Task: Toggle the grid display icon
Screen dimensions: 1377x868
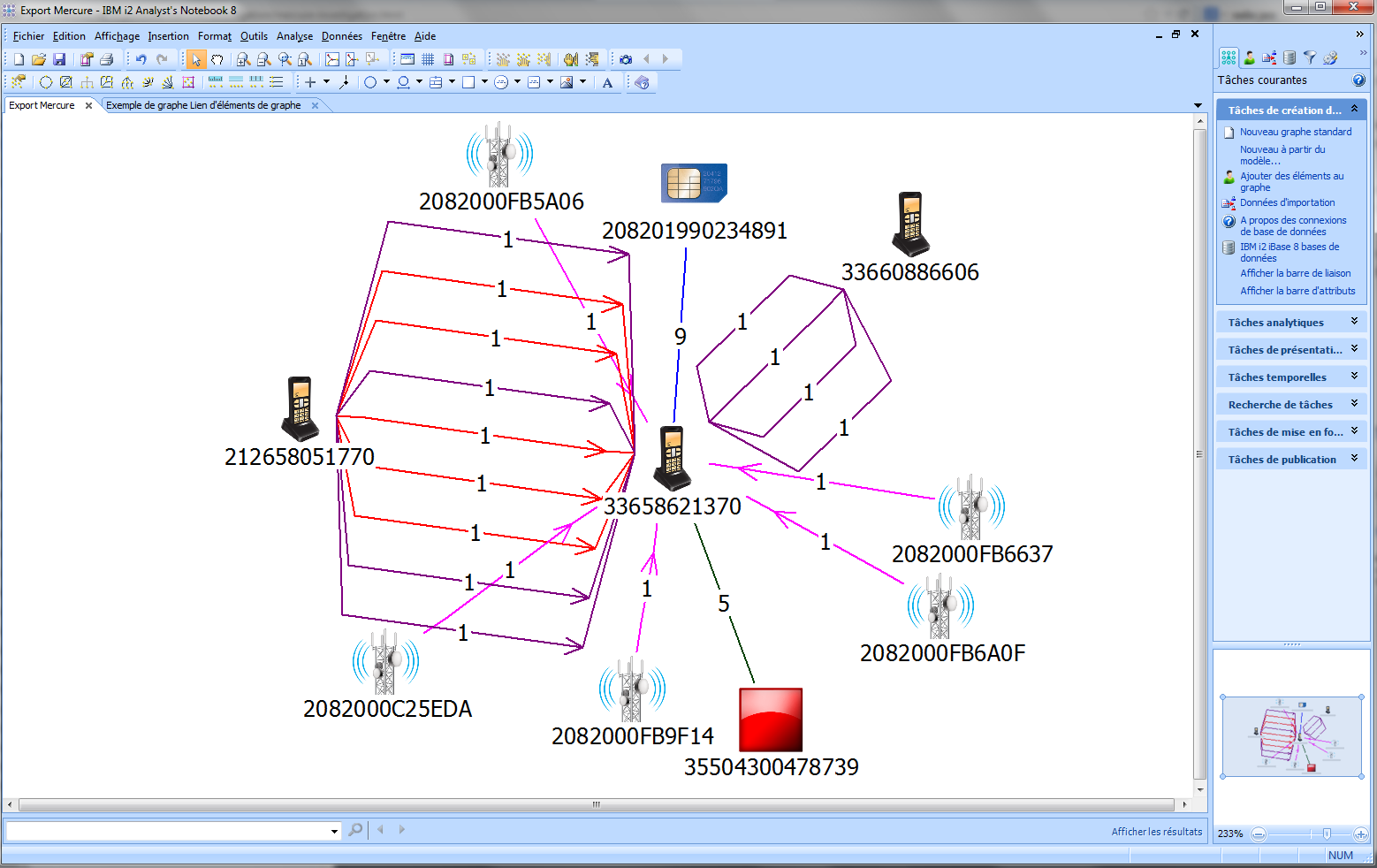Action: coord(428,59)
